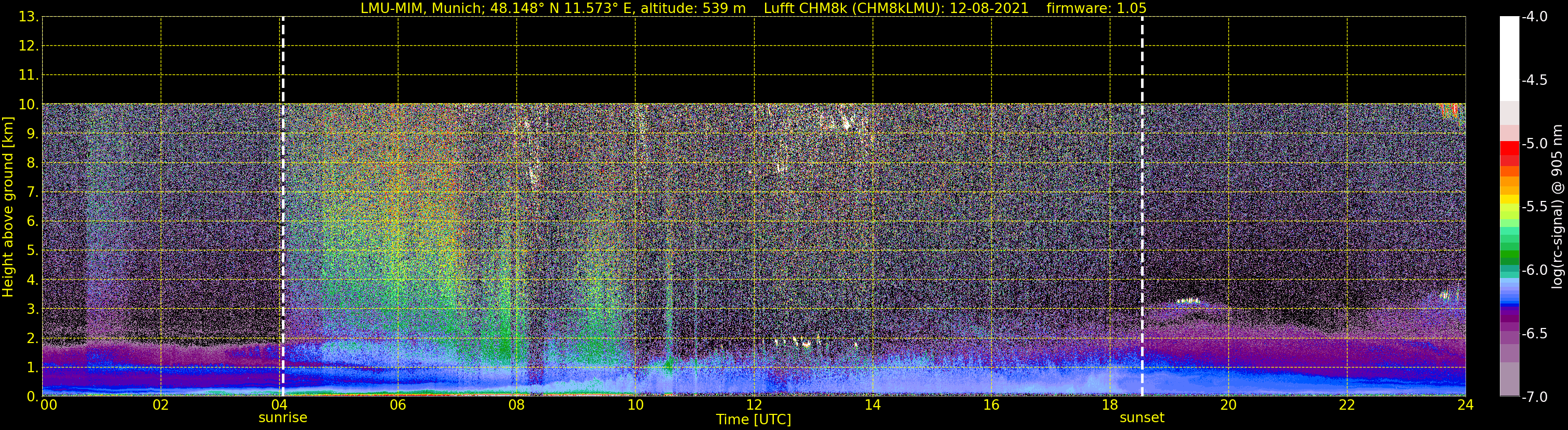Screen dimensions: 1568x430
Task: Click the white top of the colorbar
Action: [1510, 58]
